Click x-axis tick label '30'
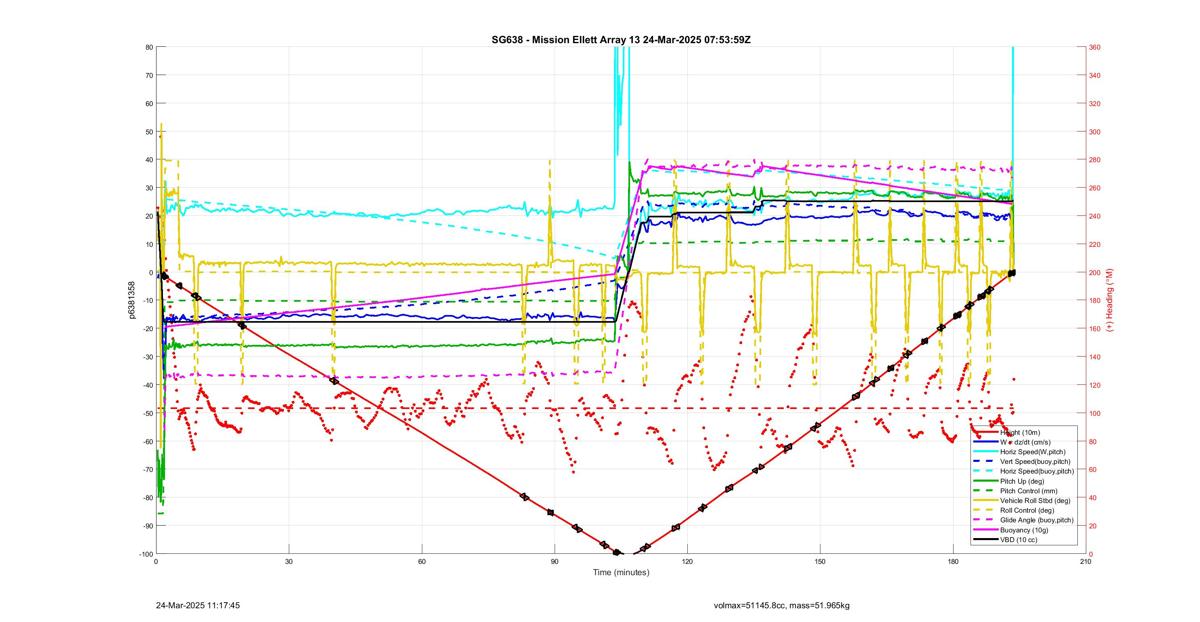This screenshot has height=622, width=1200. pos(289,561)
